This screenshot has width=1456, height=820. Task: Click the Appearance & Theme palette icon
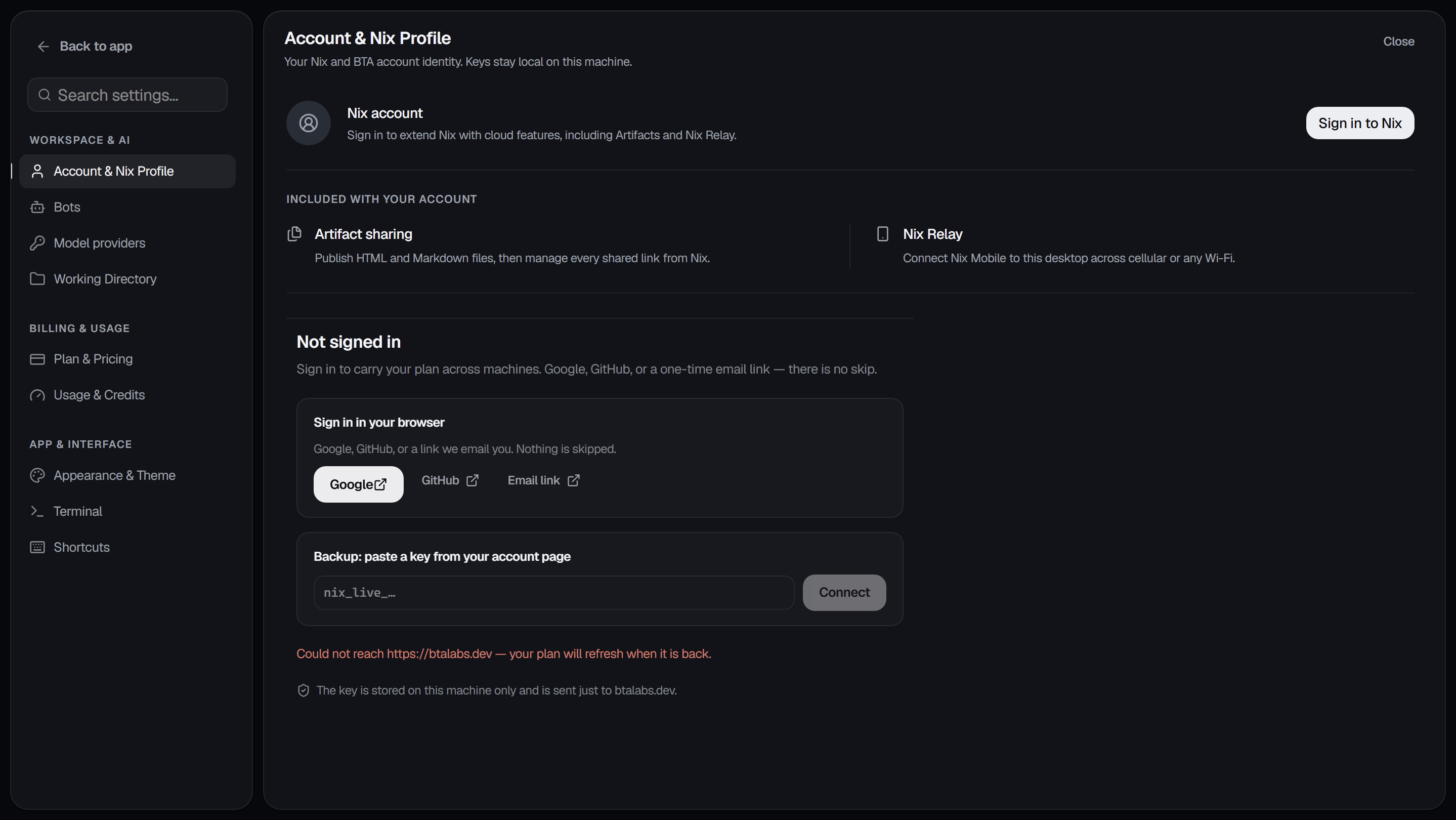37,476
